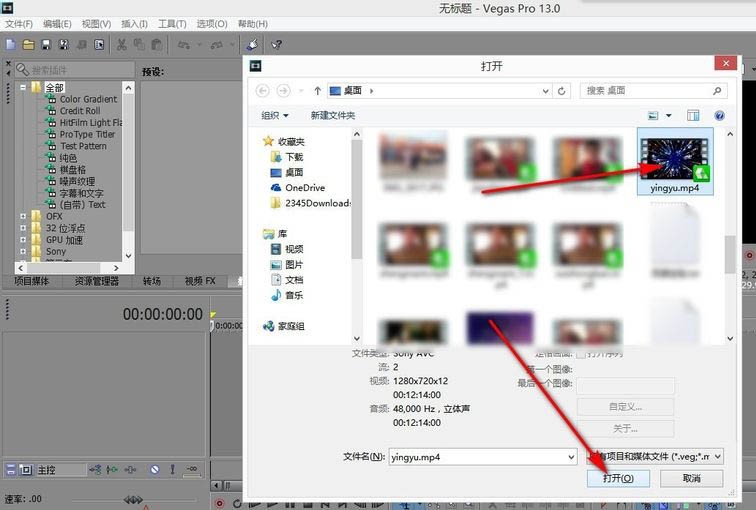
Task: Click the track Mute icon
Action: pos(154,469)
